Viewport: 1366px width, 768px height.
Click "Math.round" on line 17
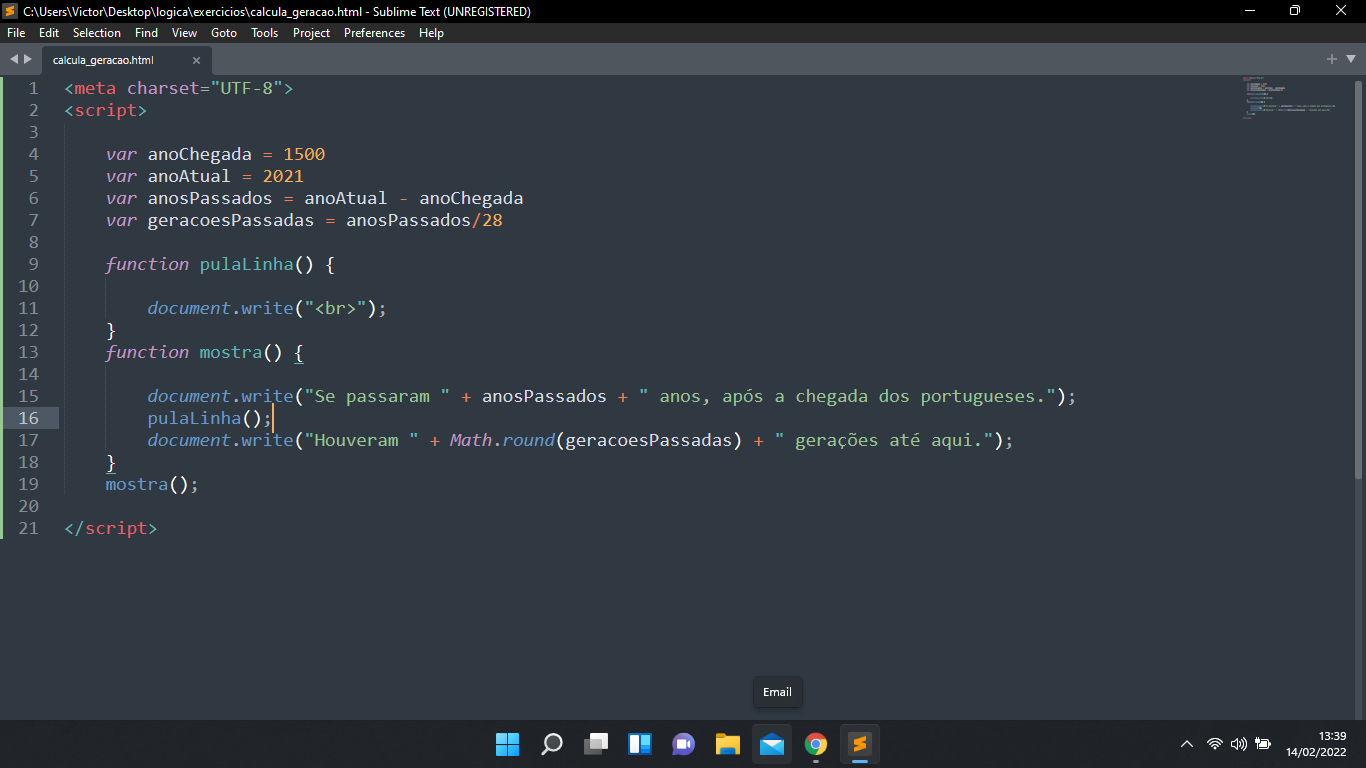point(502,440)
